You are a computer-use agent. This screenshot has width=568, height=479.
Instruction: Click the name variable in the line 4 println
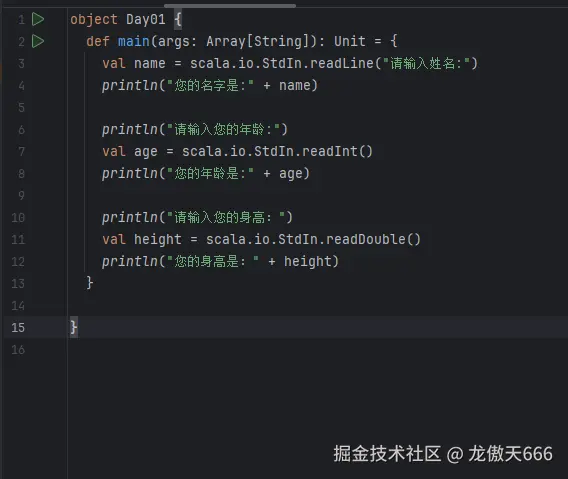tap(295, 86)
